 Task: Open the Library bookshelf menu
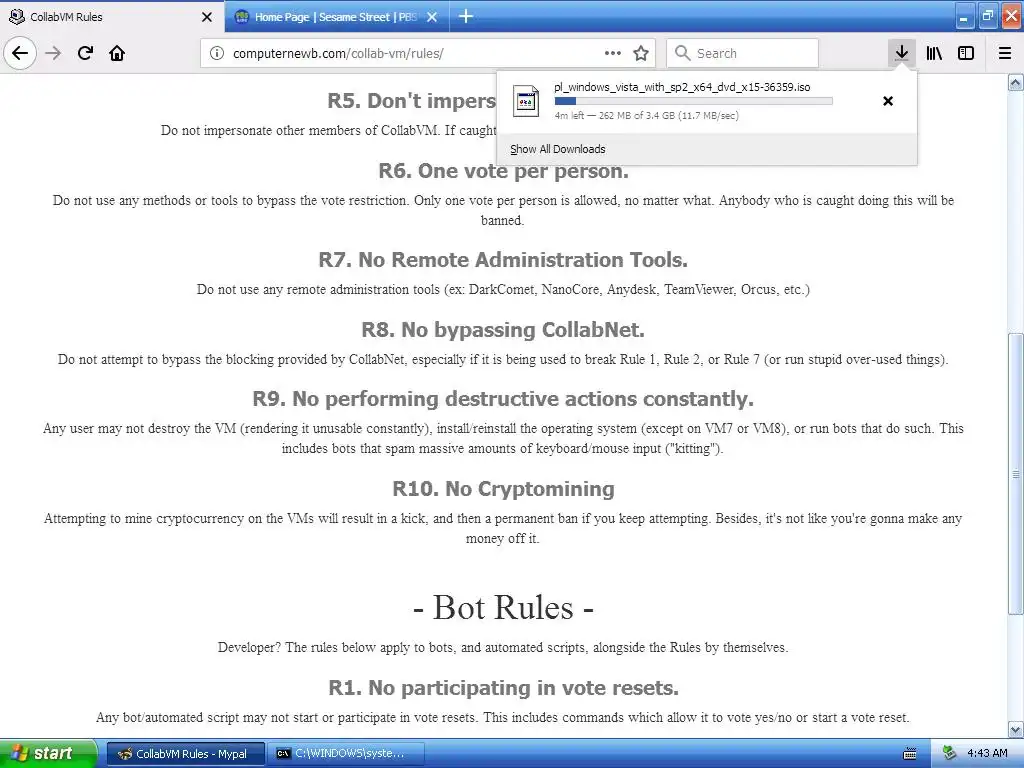[934, 53]
